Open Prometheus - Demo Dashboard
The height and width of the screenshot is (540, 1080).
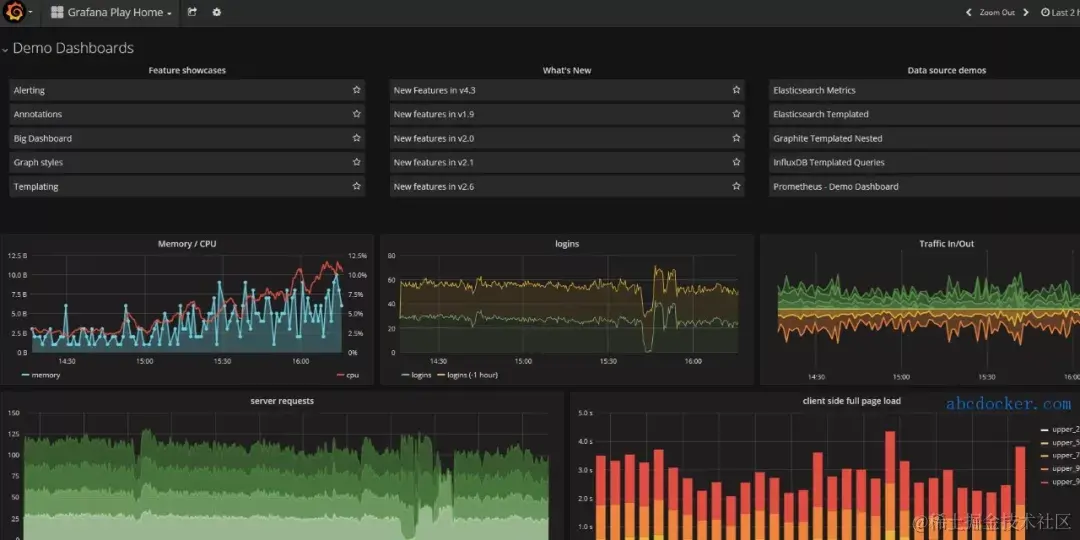(x=924, y=187)
